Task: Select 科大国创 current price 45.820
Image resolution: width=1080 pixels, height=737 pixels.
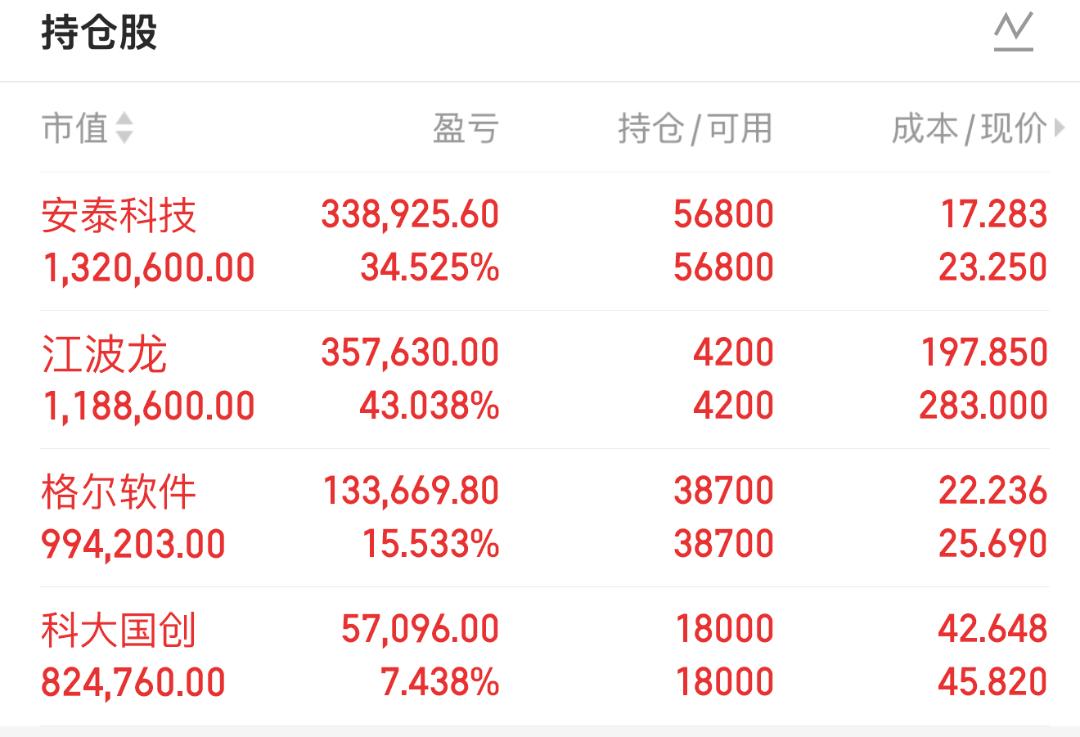Action: coord(993,682)
